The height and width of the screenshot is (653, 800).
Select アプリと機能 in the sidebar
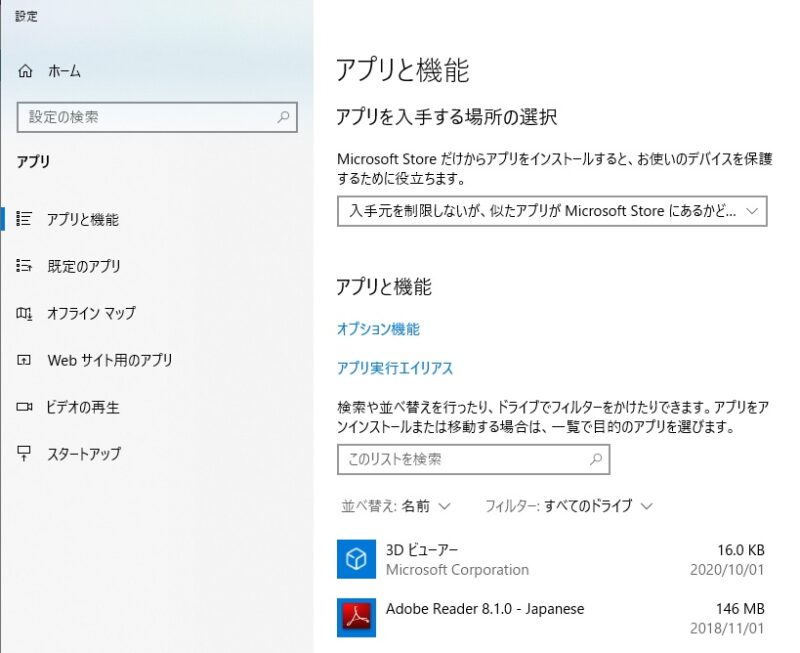[x=83, y=219]
